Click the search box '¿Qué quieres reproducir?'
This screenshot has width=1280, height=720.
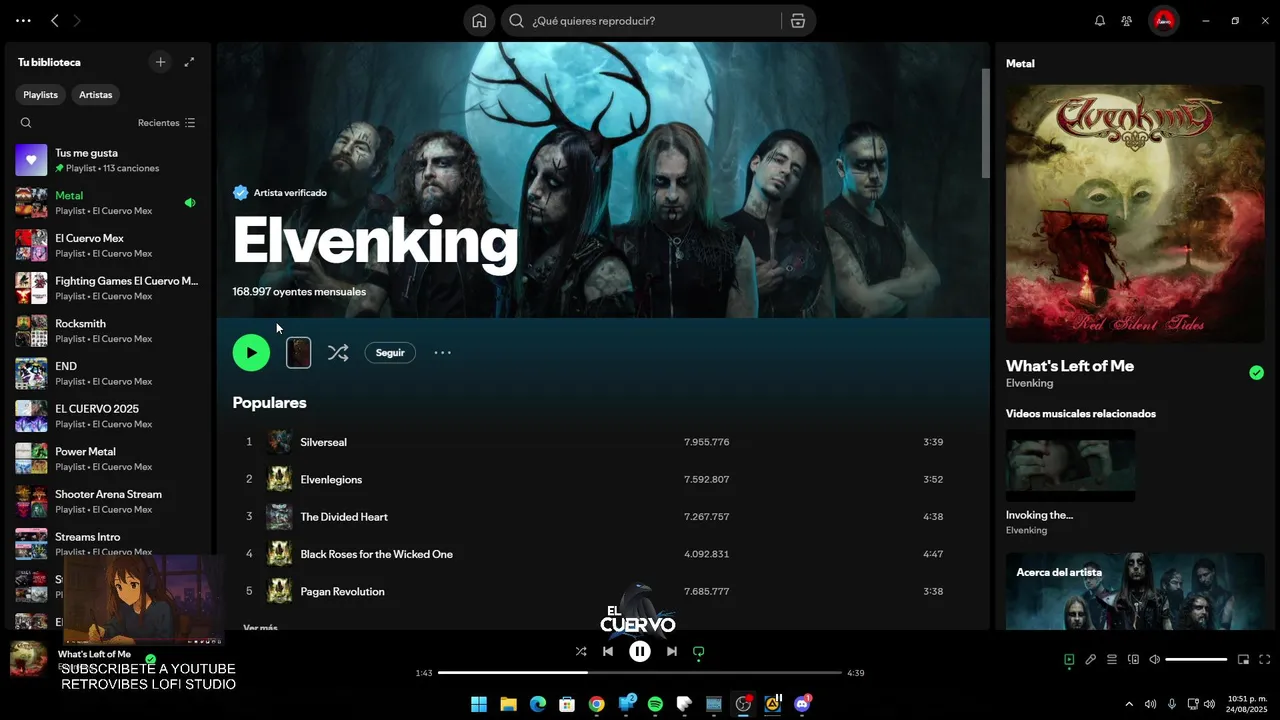point(640,21)
